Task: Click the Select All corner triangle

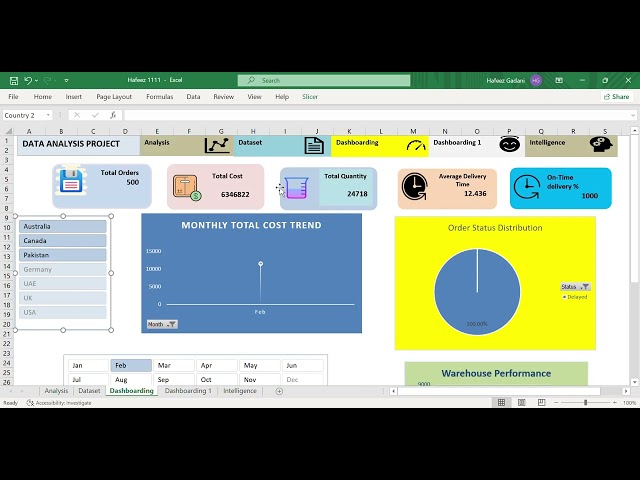Action: (9, 131)
